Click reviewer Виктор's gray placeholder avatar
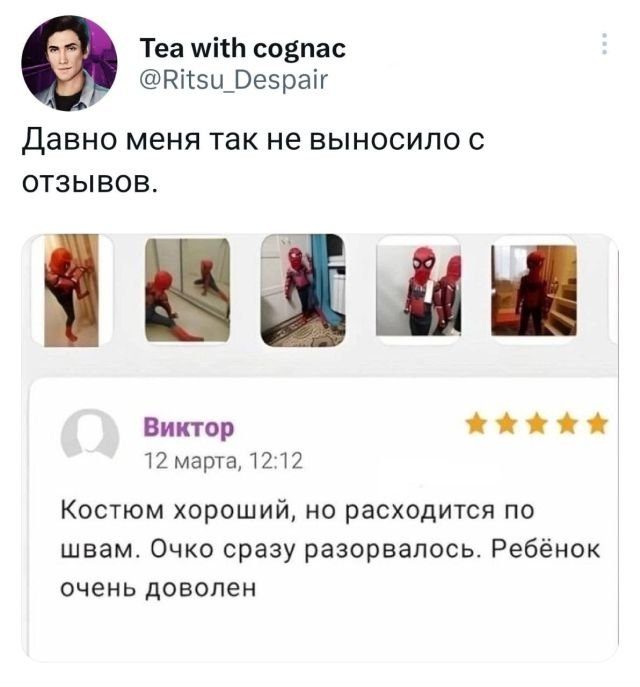 click(90, 436)
